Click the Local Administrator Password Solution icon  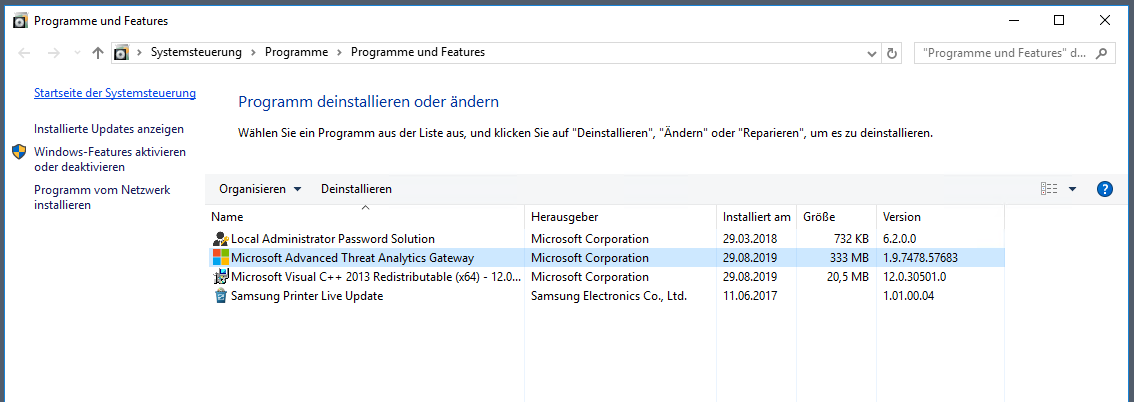[x=221, y=239]
